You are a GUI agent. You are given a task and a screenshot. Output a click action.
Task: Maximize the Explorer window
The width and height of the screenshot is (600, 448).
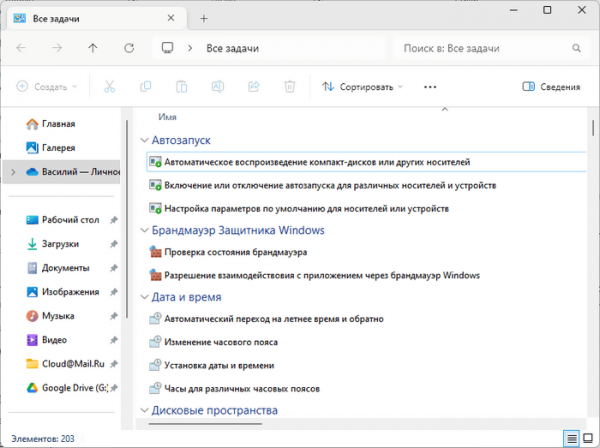[x=547, y=10]
